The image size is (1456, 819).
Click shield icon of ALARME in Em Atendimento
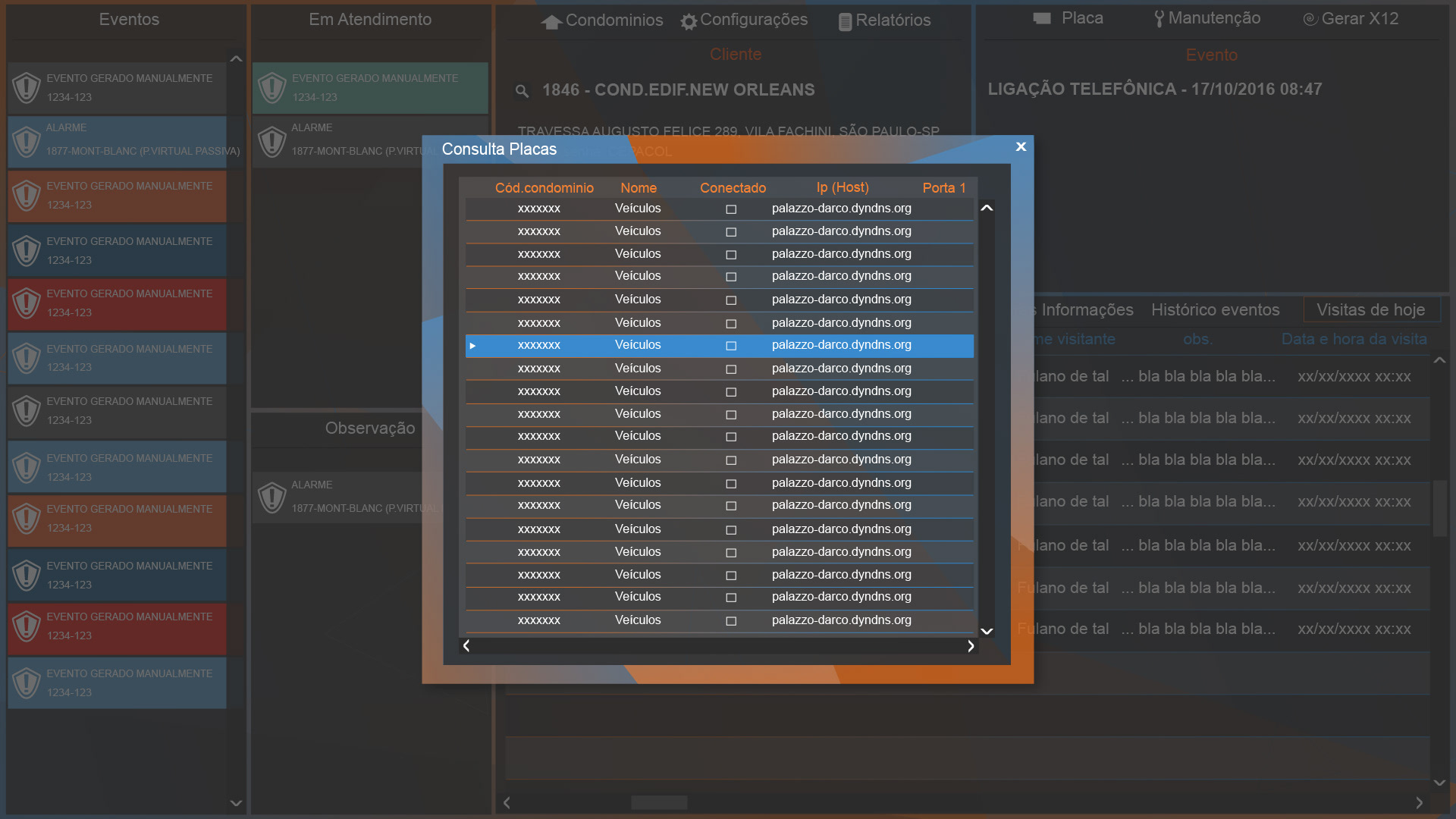tap(271, 141)
